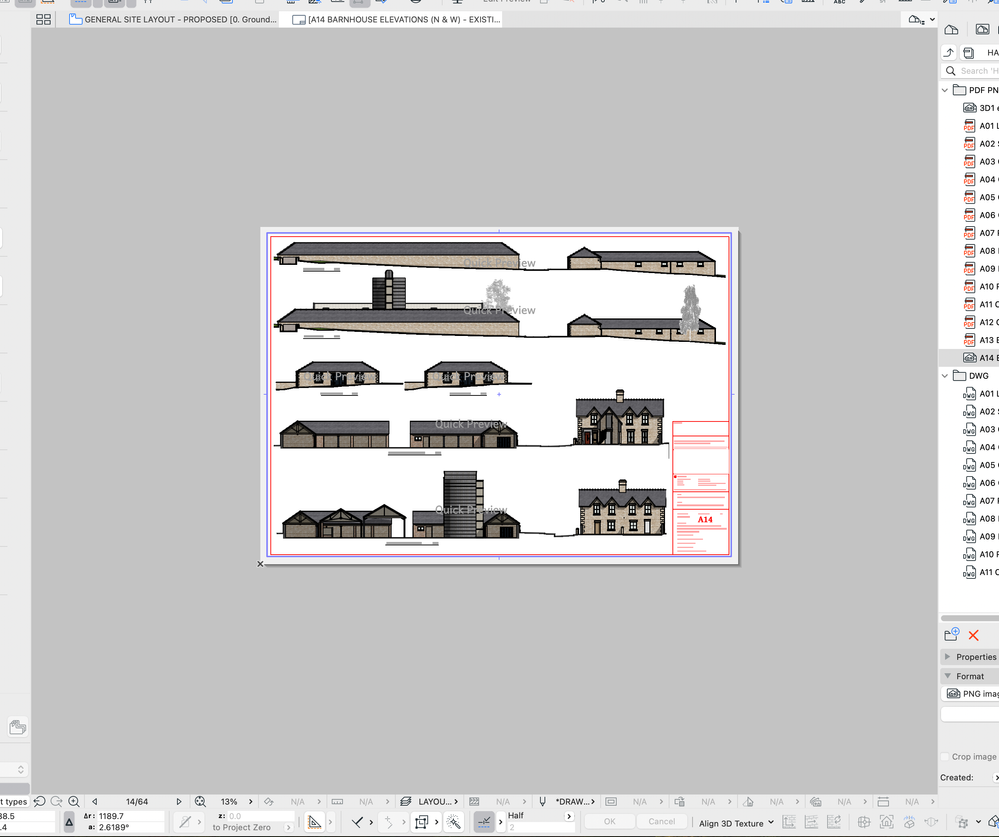999x837 pixels.
Task: Click the quick options bar icon at left
Action: (x=18, y=727)
